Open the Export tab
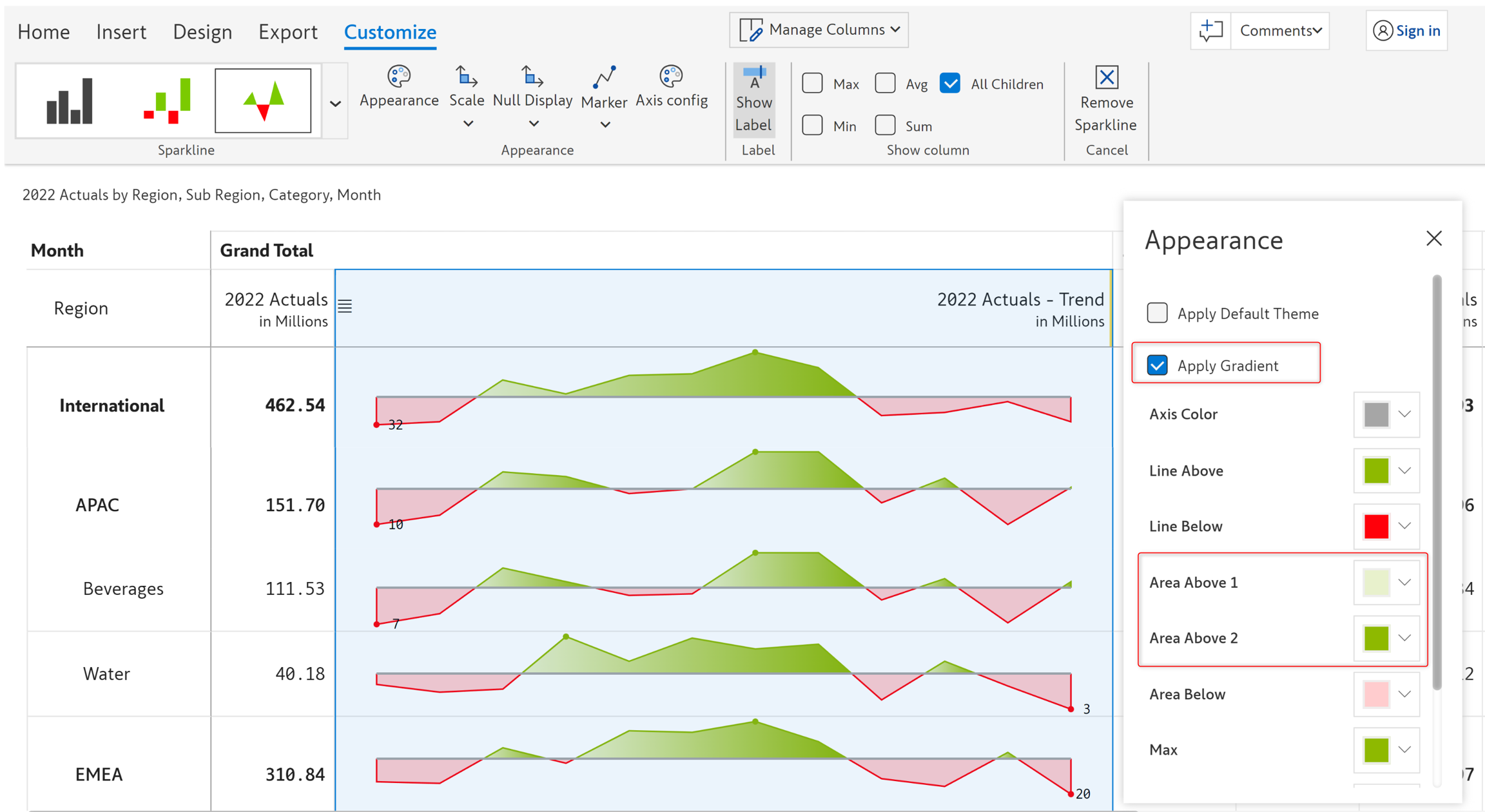The height and width of the screenshot is (812, 1485). pos(287,32)
